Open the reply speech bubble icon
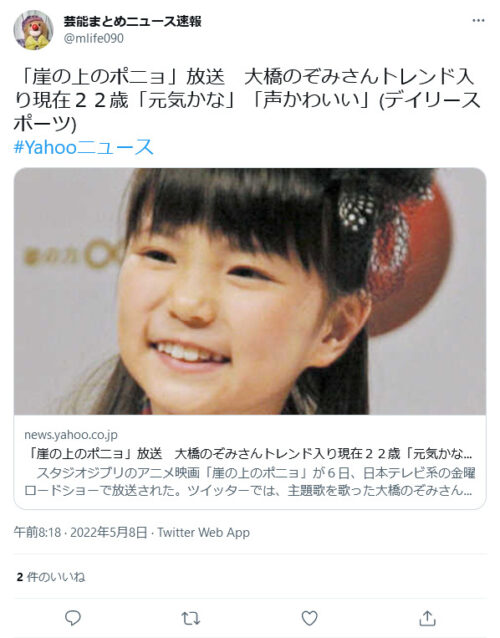500x638 pixels. [73, 618]
